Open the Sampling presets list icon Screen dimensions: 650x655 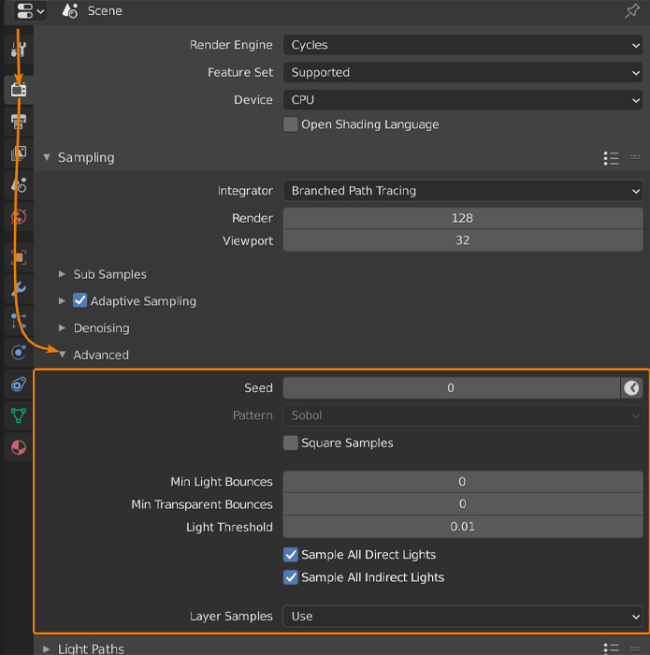[612, 158]
